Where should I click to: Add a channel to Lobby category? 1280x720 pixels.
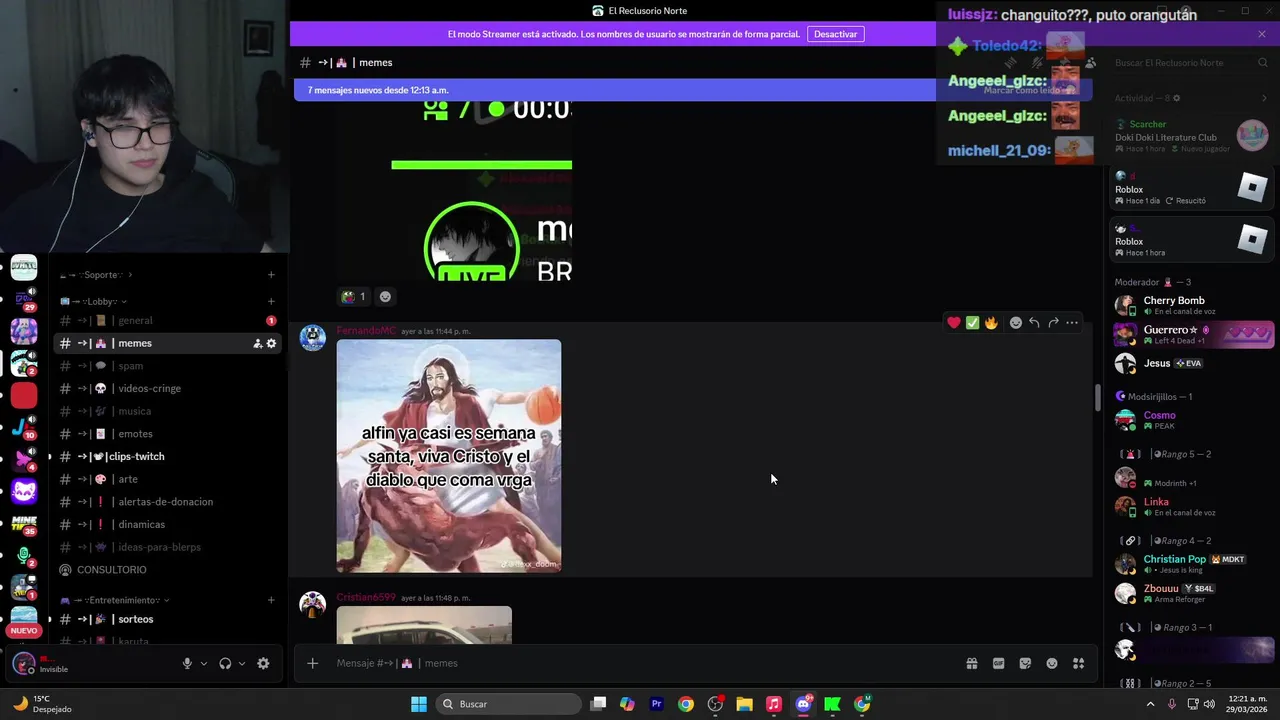(x=271, y=301)
